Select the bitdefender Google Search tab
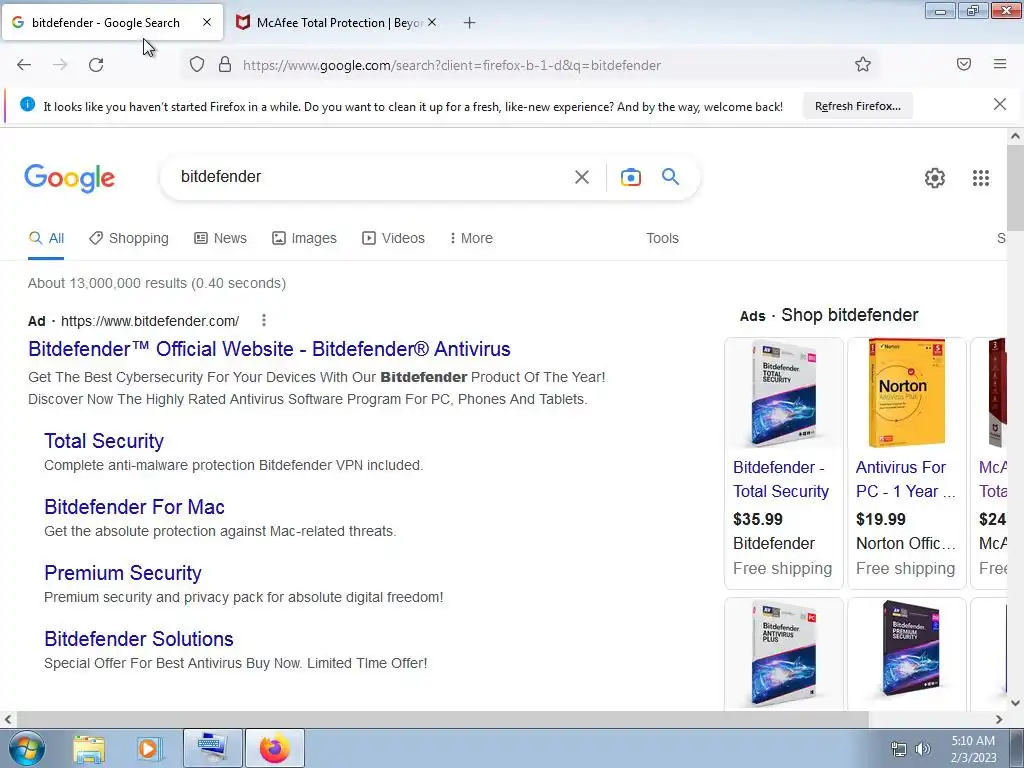The height and width of the screenshot is (768, 1024). click(x=112, y=23)
